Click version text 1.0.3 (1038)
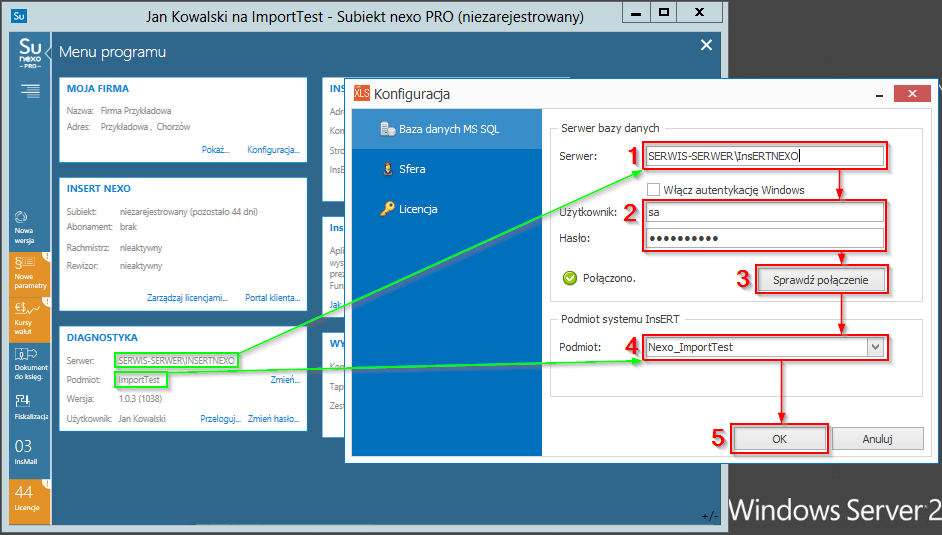 tap(141, 399)
